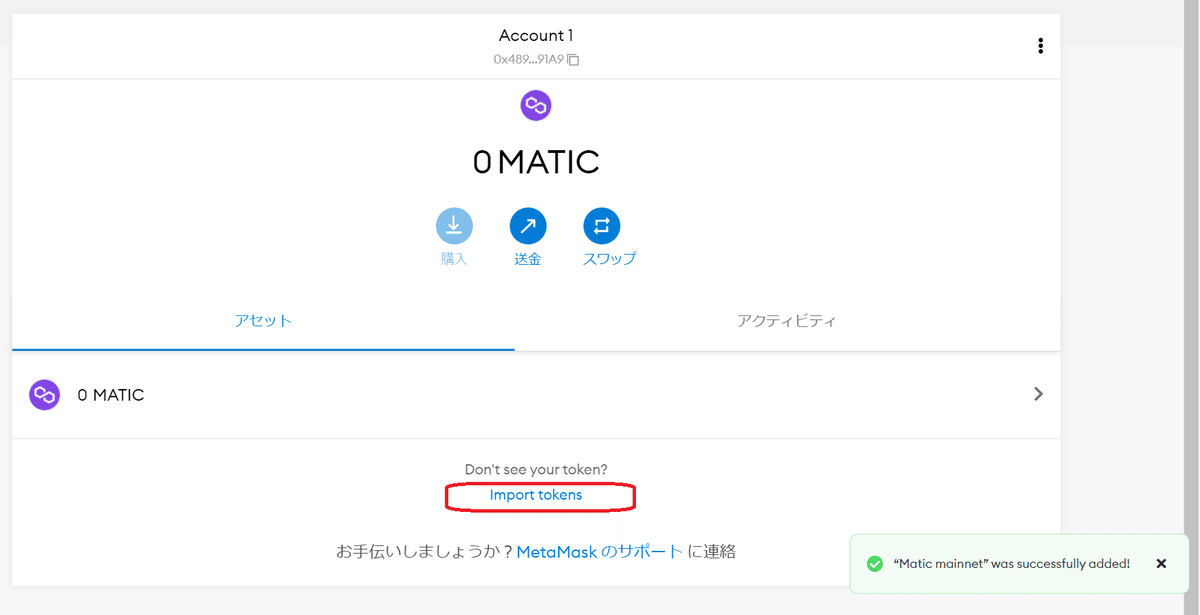Dismiss the Matic mainnet added notification
Image resolution: width=1200 pixels, height=615 pixels.
tap(1161, 564)
